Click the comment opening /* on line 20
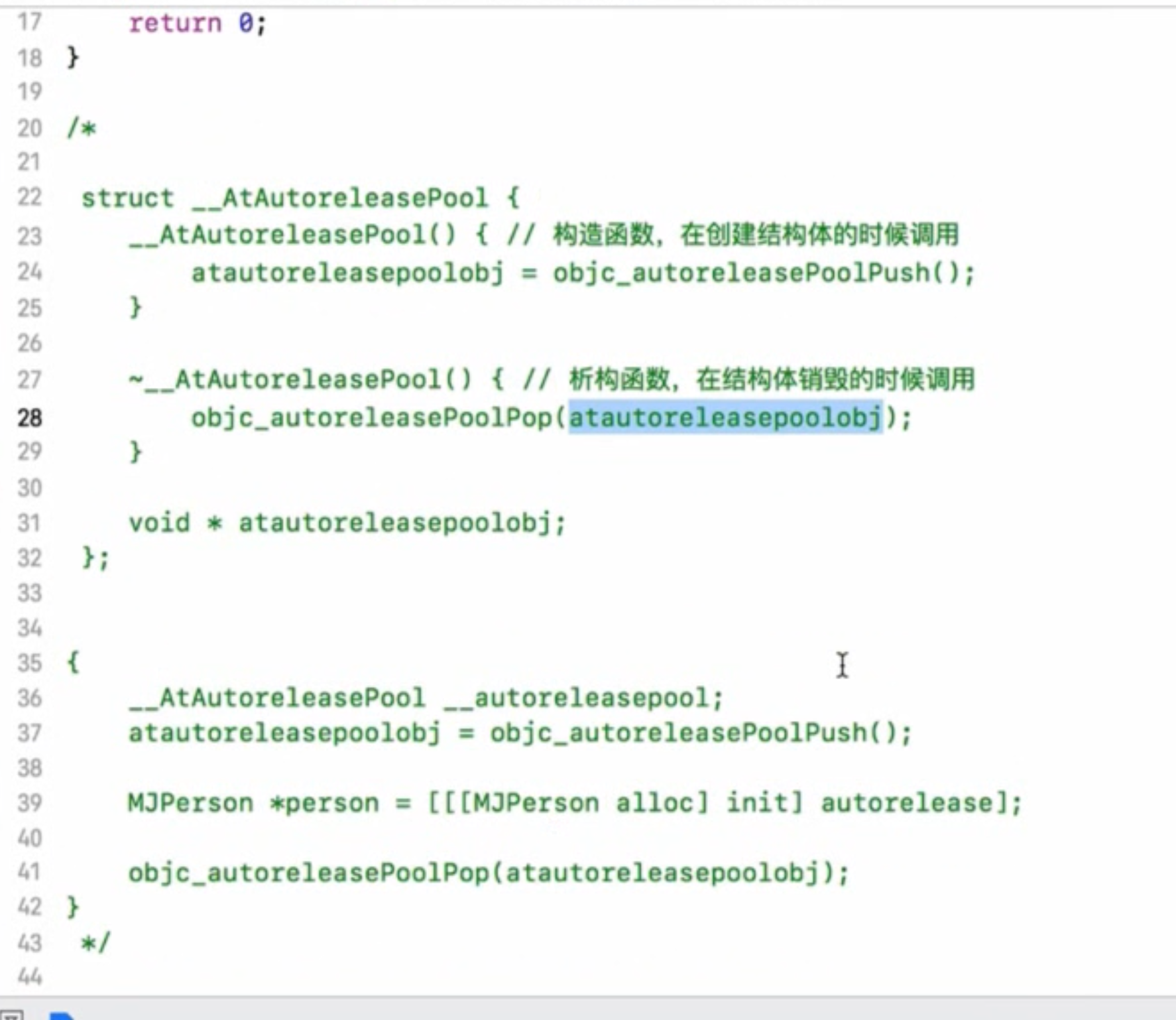 coord(81,128)
